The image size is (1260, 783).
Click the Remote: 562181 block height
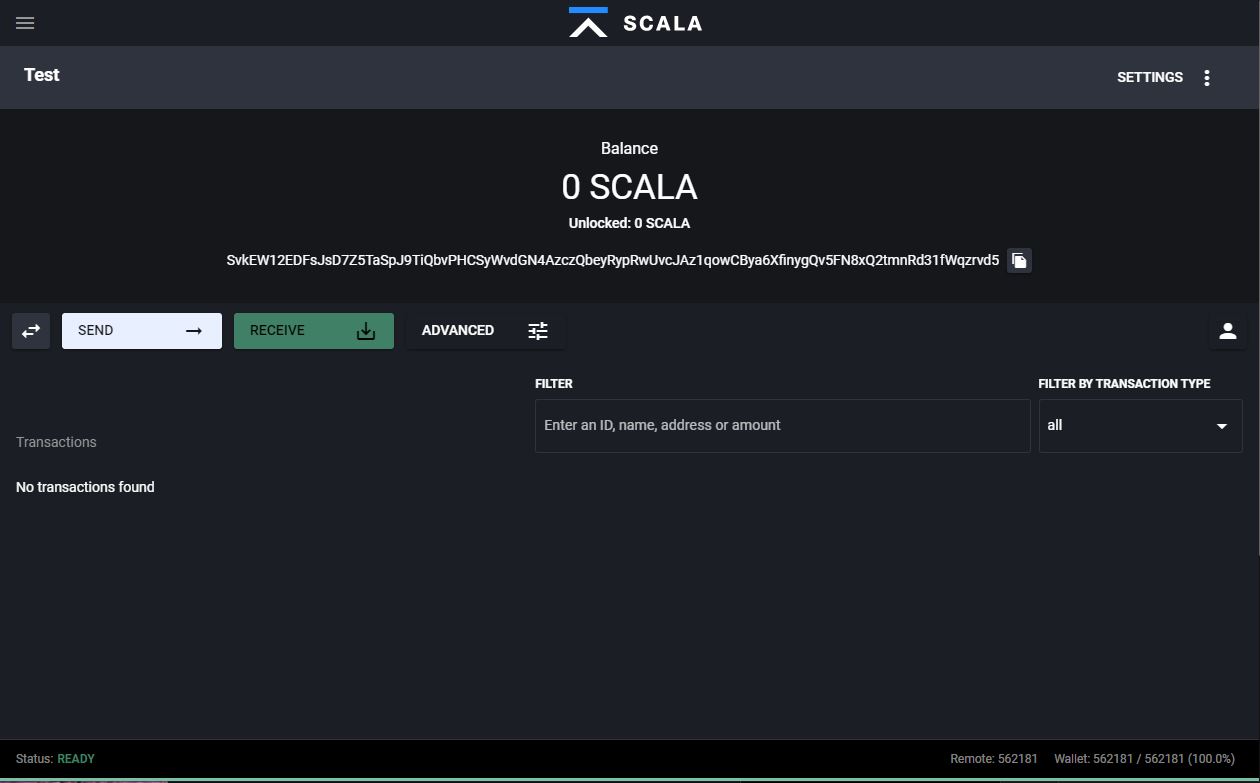coord(994,759)
